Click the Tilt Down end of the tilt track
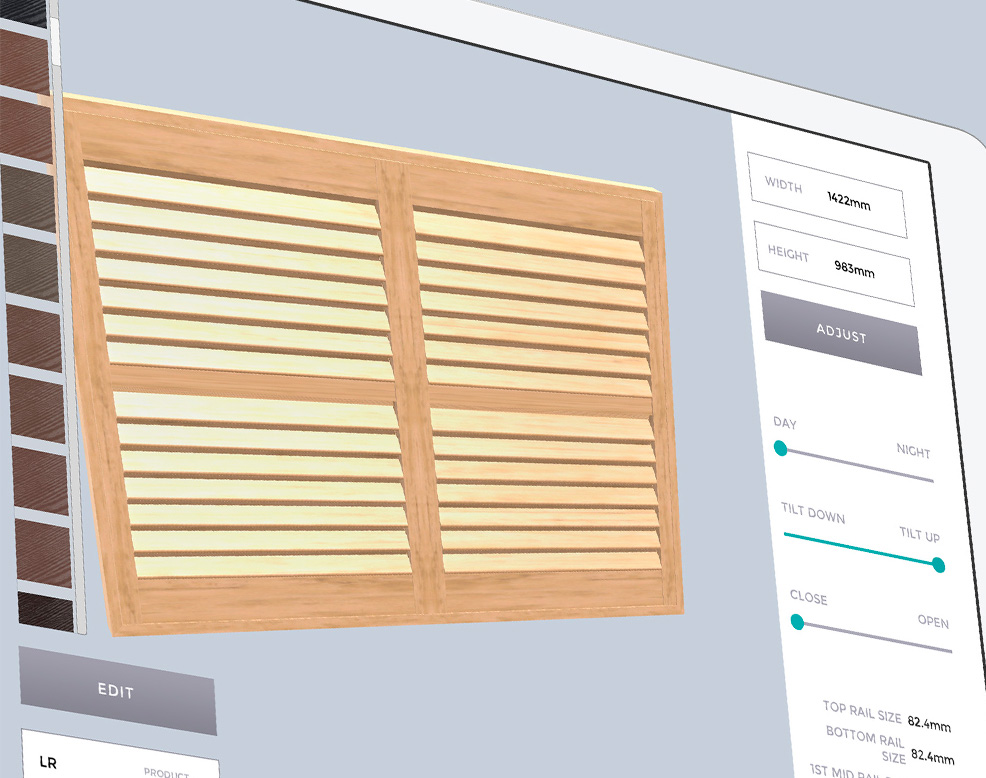Viewport: 986px width, 778px height. 790,535
